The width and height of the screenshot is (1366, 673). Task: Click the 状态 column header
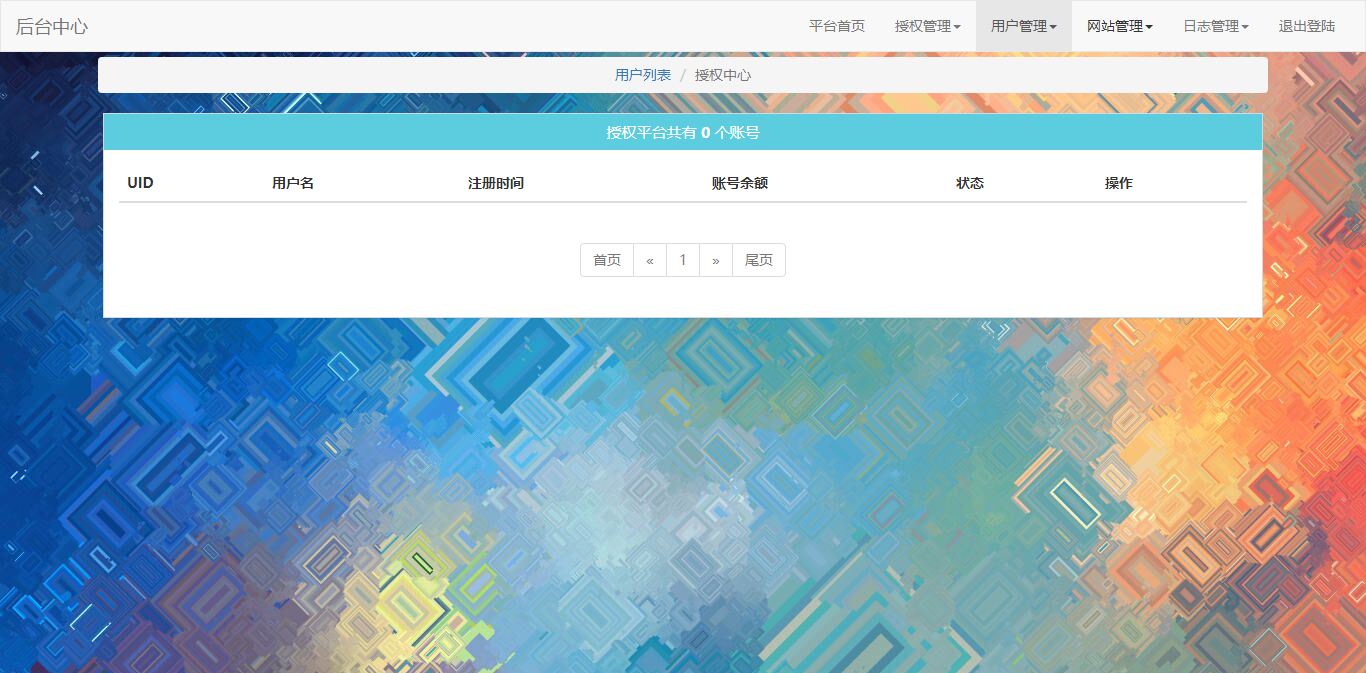pos(970,183)
